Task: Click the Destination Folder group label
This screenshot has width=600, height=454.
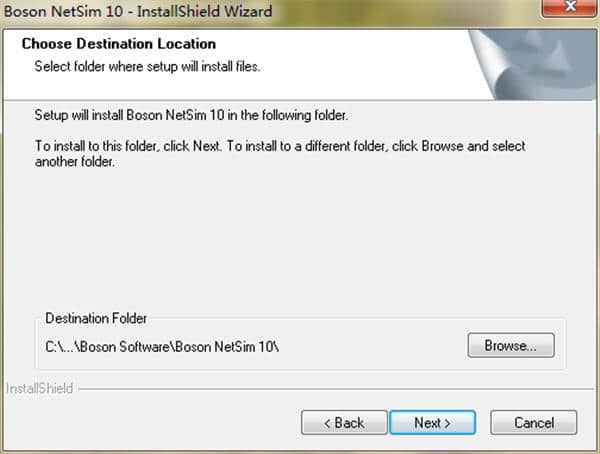Action: click(x=96, y=318)
